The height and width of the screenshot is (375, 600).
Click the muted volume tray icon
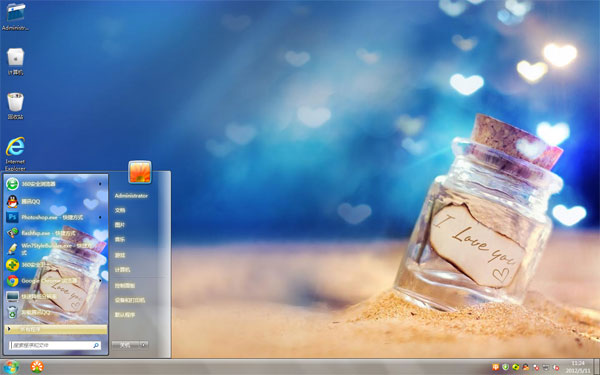(556, 367)
